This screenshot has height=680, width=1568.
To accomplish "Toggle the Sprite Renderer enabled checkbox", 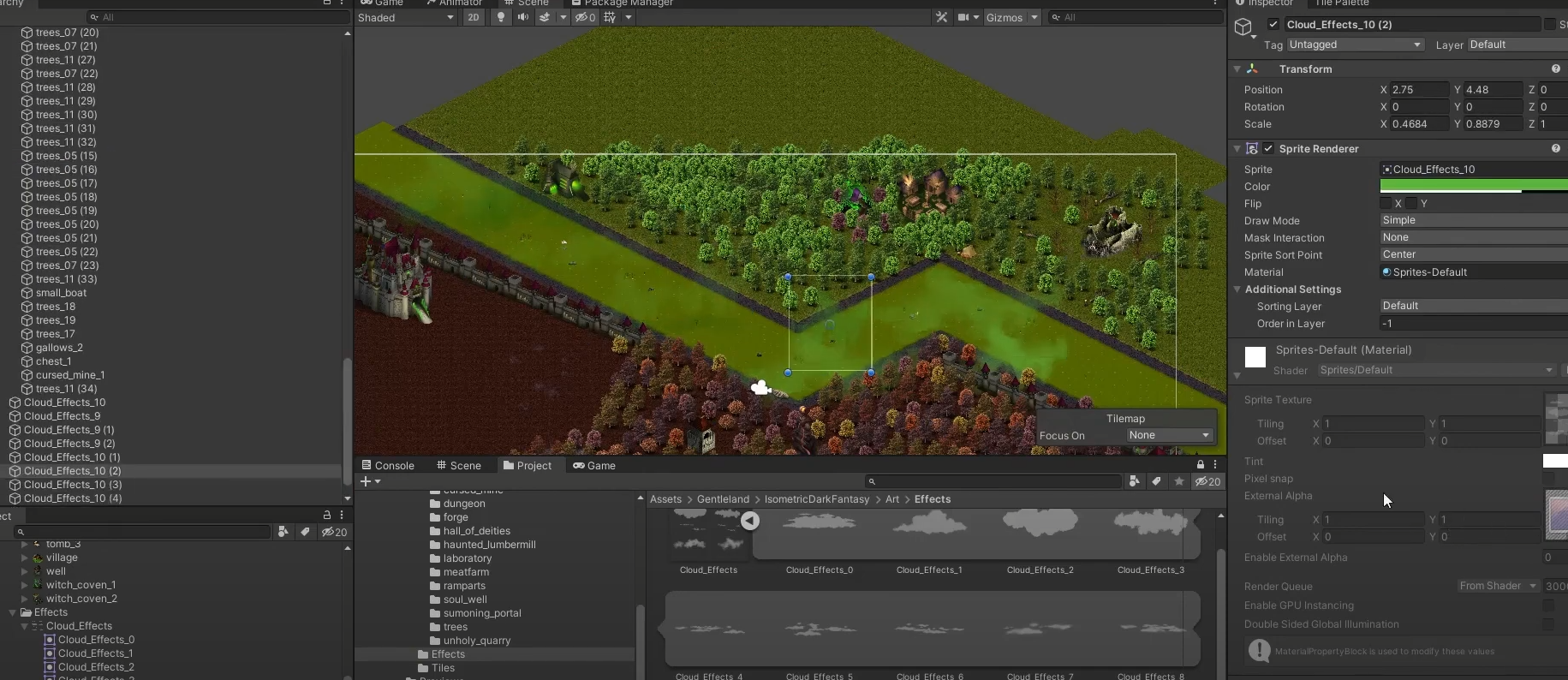I will (x=1268, y=148).
